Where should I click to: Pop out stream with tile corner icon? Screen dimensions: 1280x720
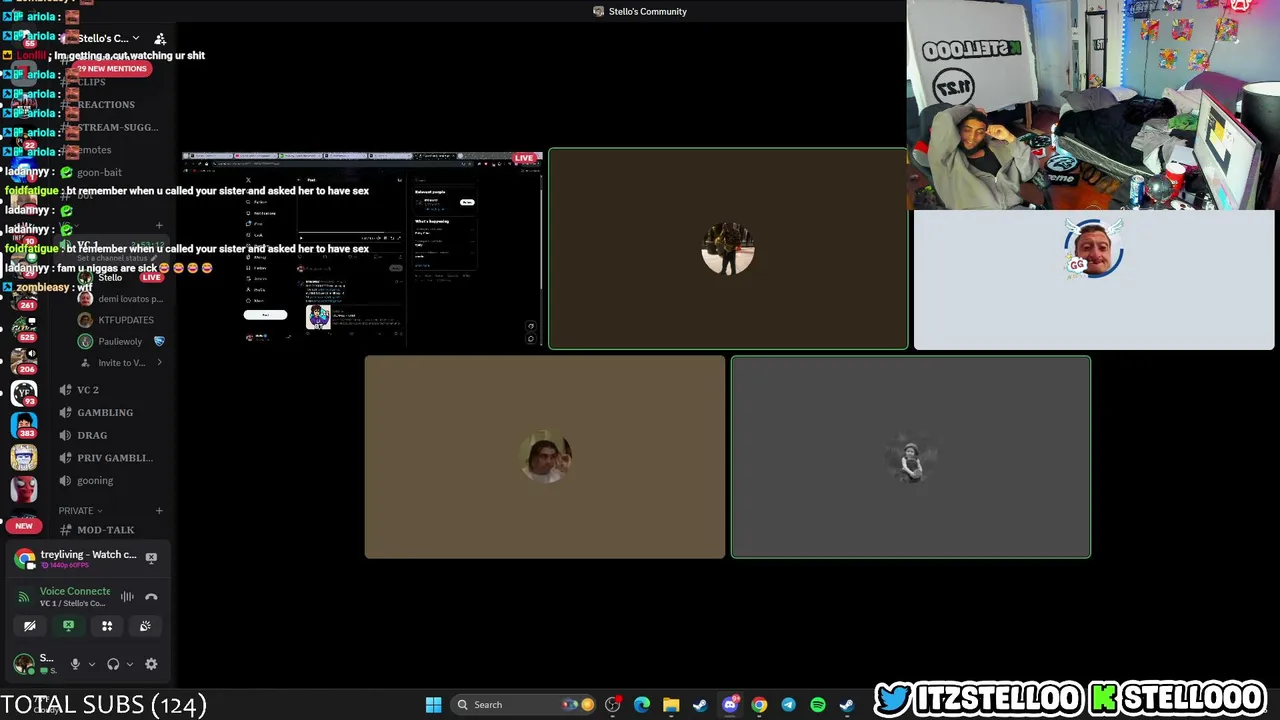pyautogui.click(x=531, y=326)
